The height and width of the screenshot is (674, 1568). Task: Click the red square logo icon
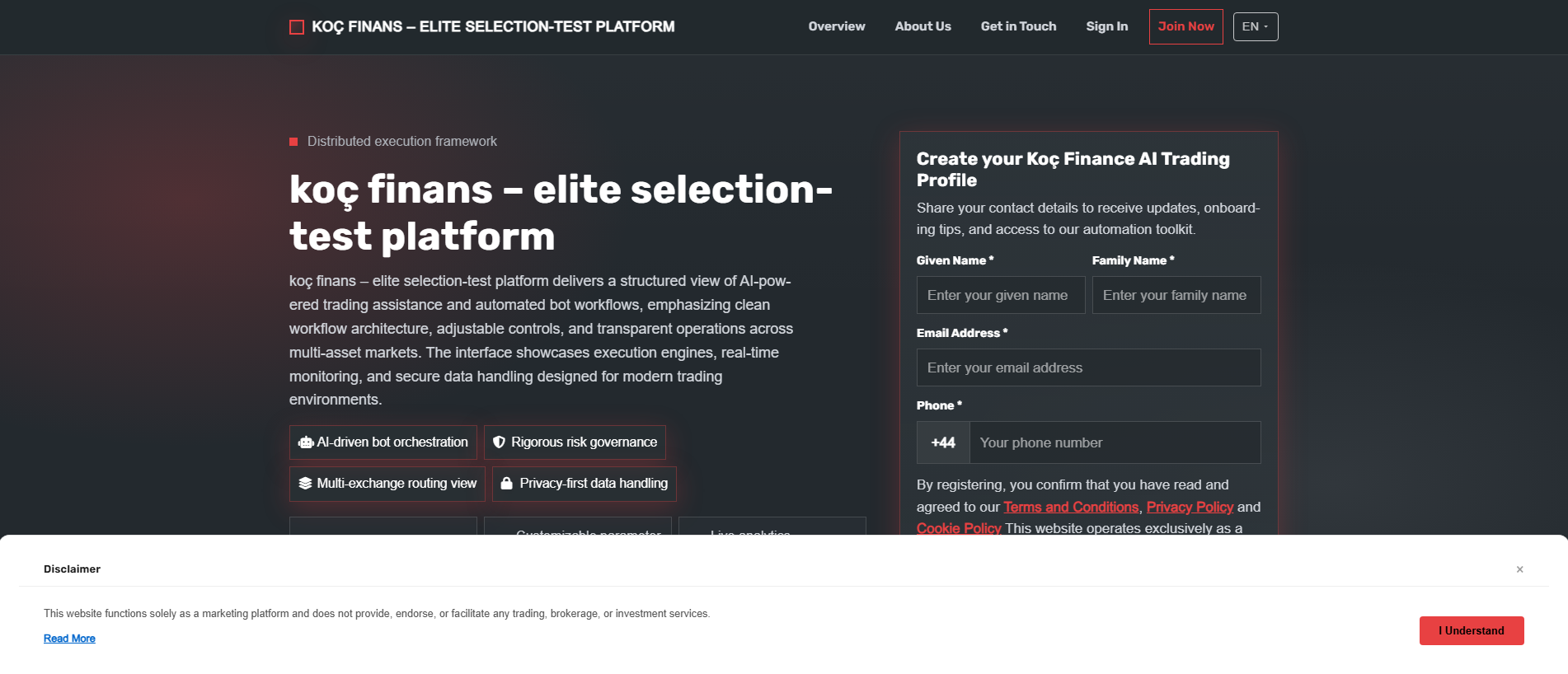pos(297,27)
